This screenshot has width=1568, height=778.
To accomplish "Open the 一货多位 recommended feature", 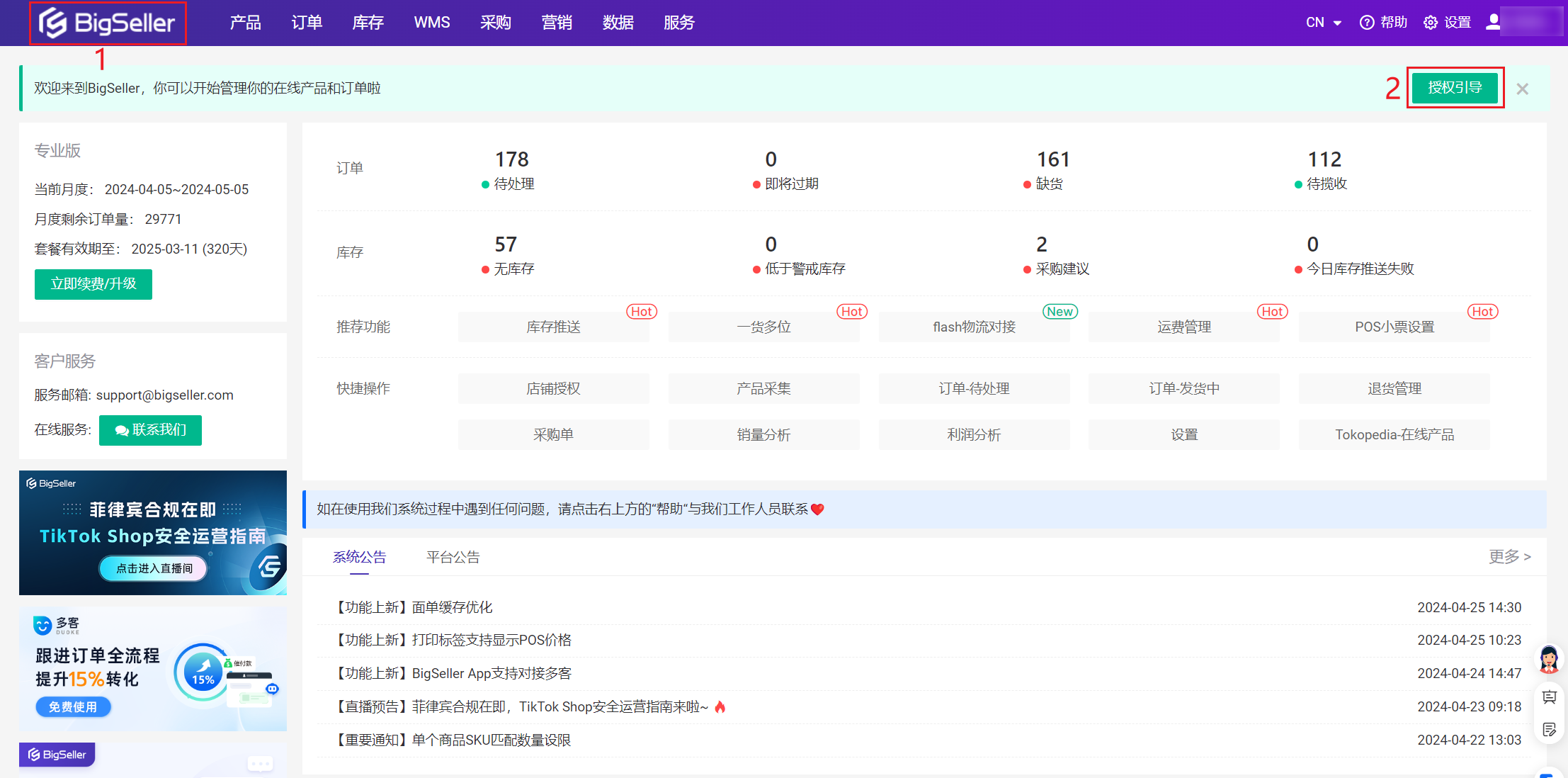I will (764, 327).
